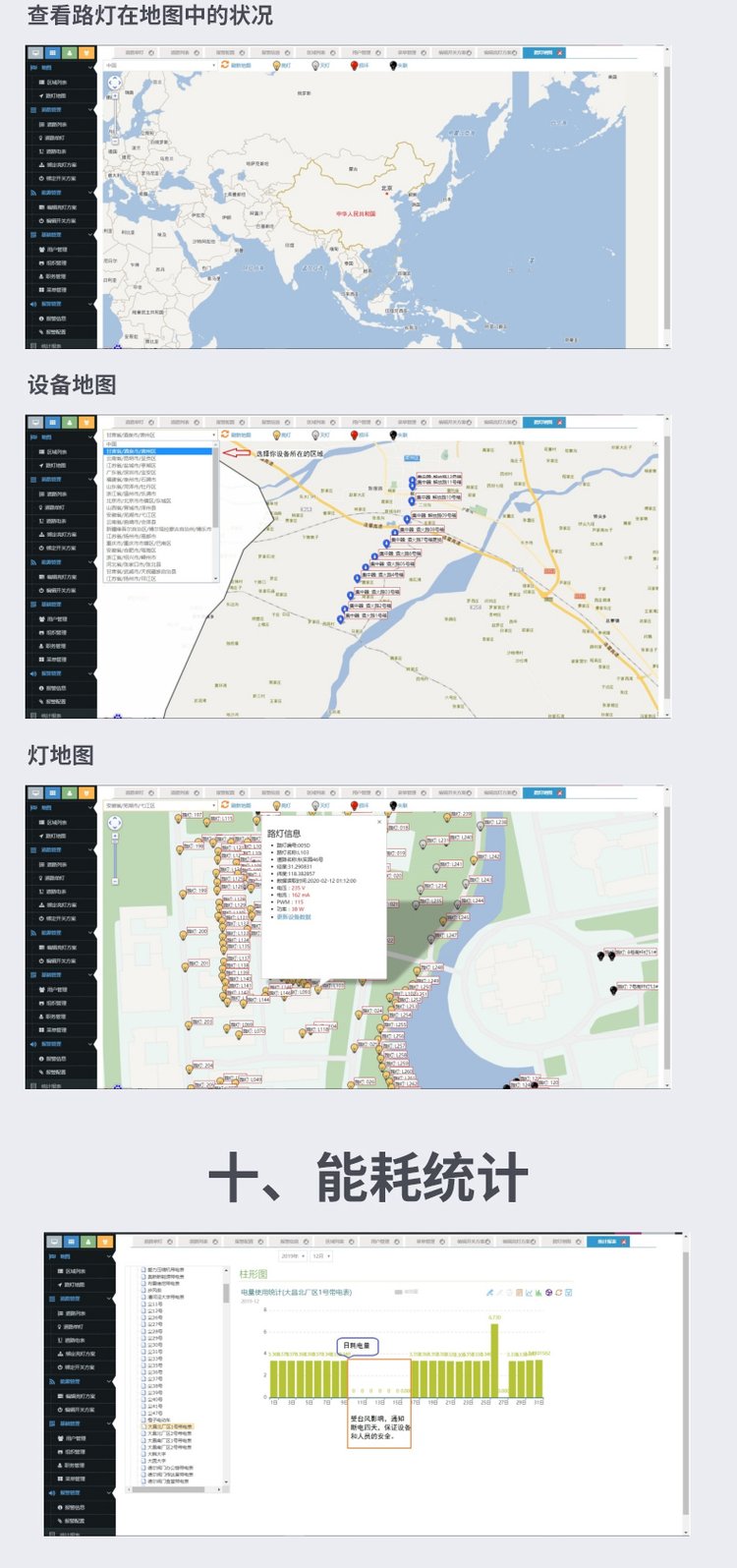737x1568 pixels.
Task: Select 路灯地图 sidebar item in 设备地图 screenshot
Action: coord(56,465)
